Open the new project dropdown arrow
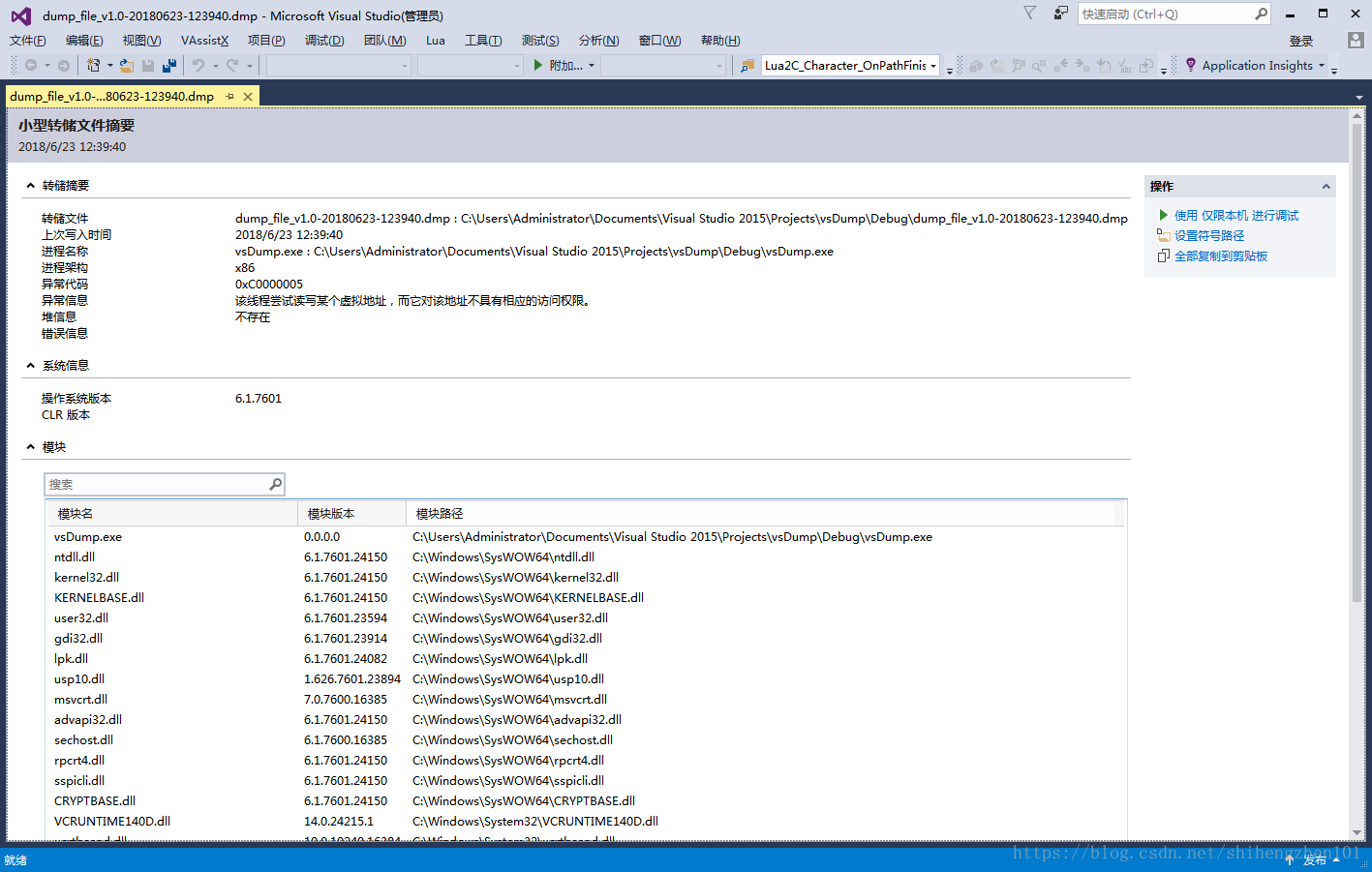The height and width of the screenshot is (872, 1372). point(109,66)
